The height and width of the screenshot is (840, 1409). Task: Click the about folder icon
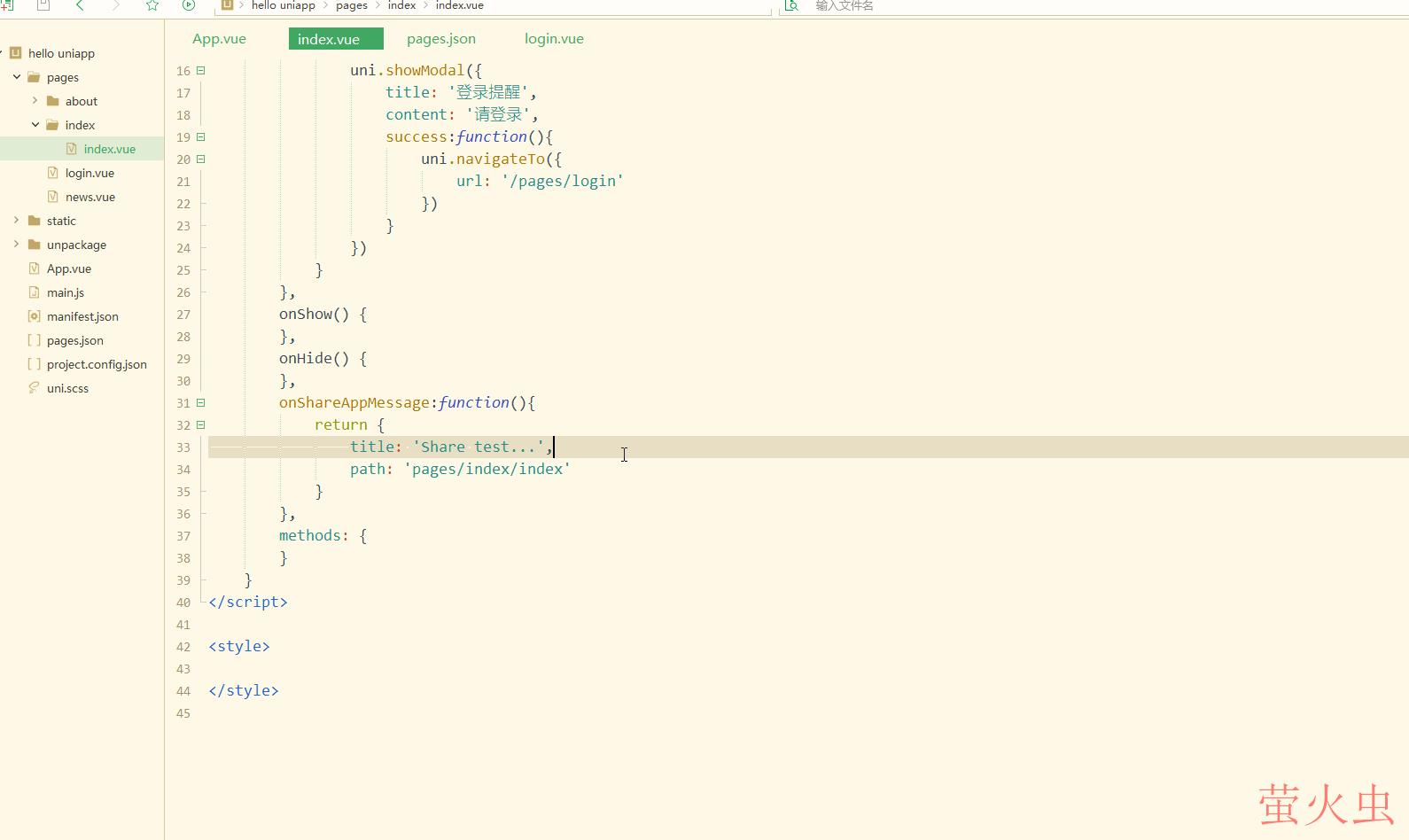pos(52,101)
